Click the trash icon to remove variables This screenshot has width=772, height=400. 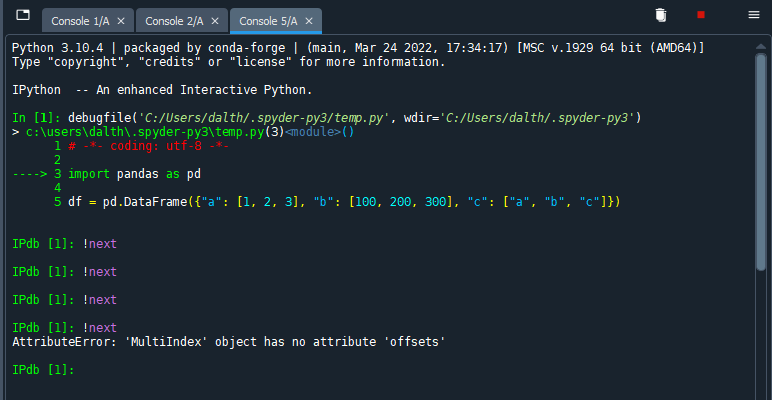point(661,15)
